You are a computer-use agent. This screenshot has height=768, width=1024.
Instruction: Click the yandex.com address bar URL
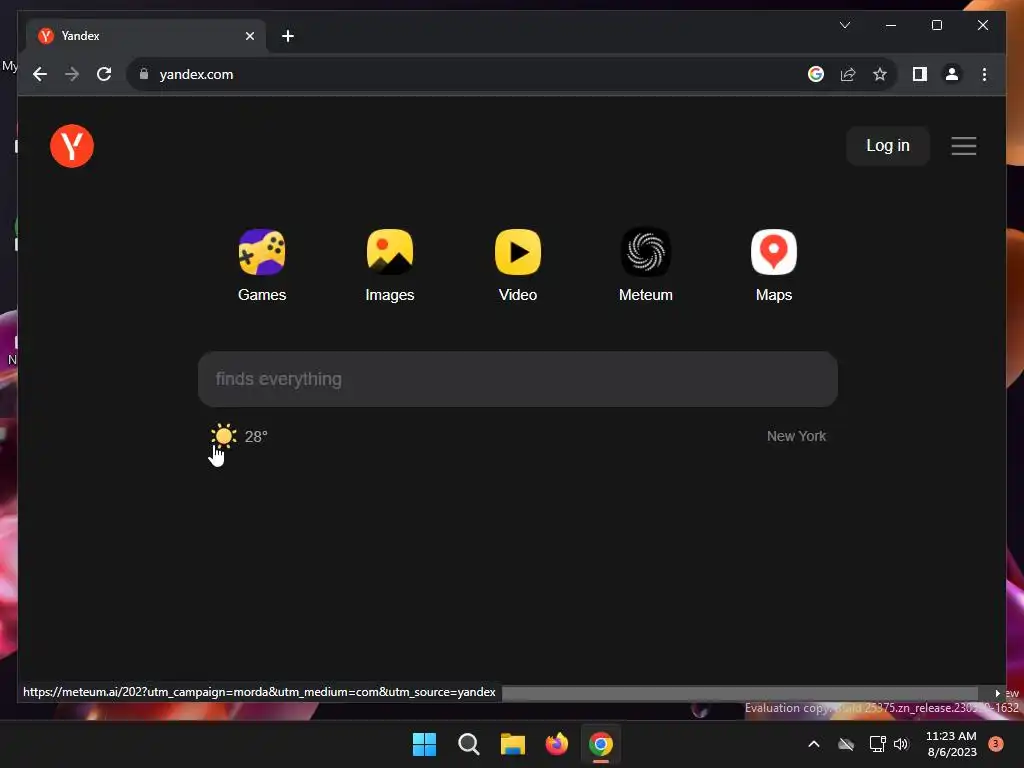(196, 74)
